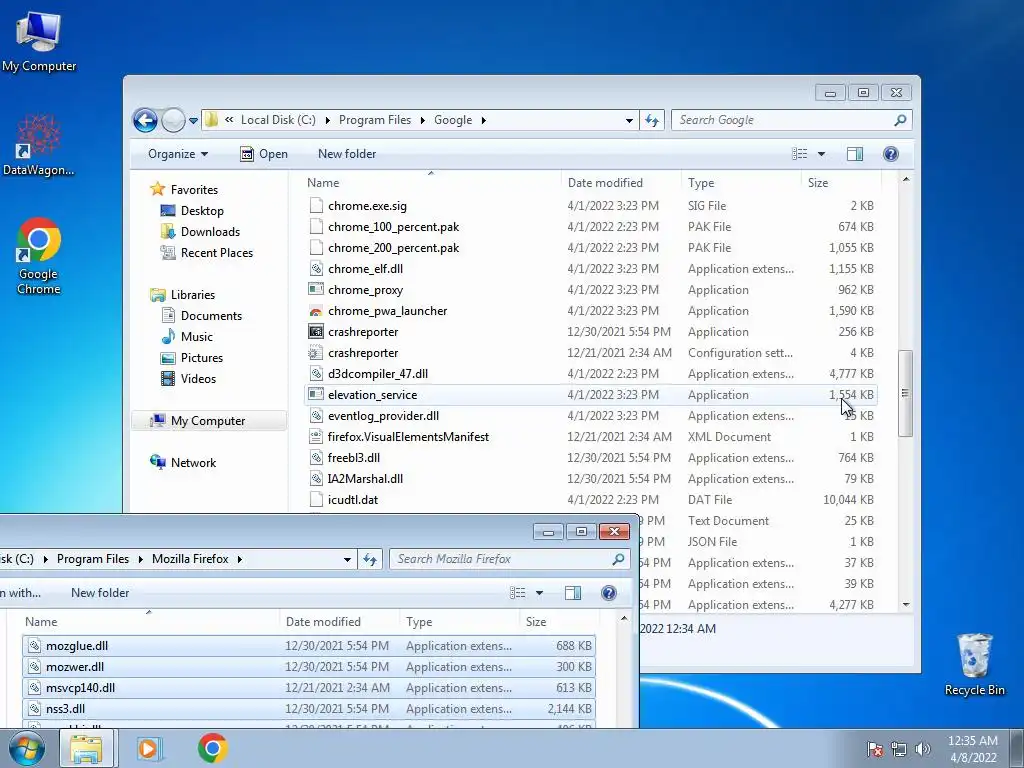The image size is (1024, 768).
Task: Open the network tray icon
Action: pos(899,749)
